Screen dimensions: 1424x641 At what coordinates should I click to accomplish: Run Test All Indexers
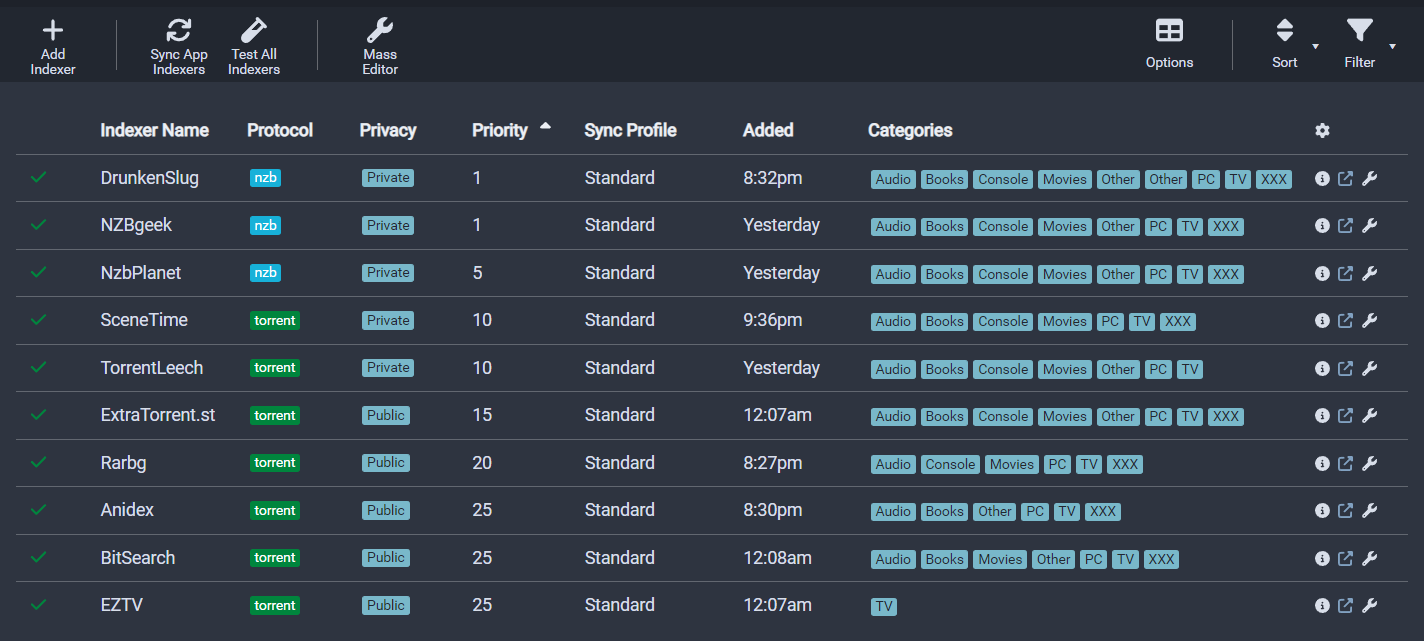pos(254,31)
